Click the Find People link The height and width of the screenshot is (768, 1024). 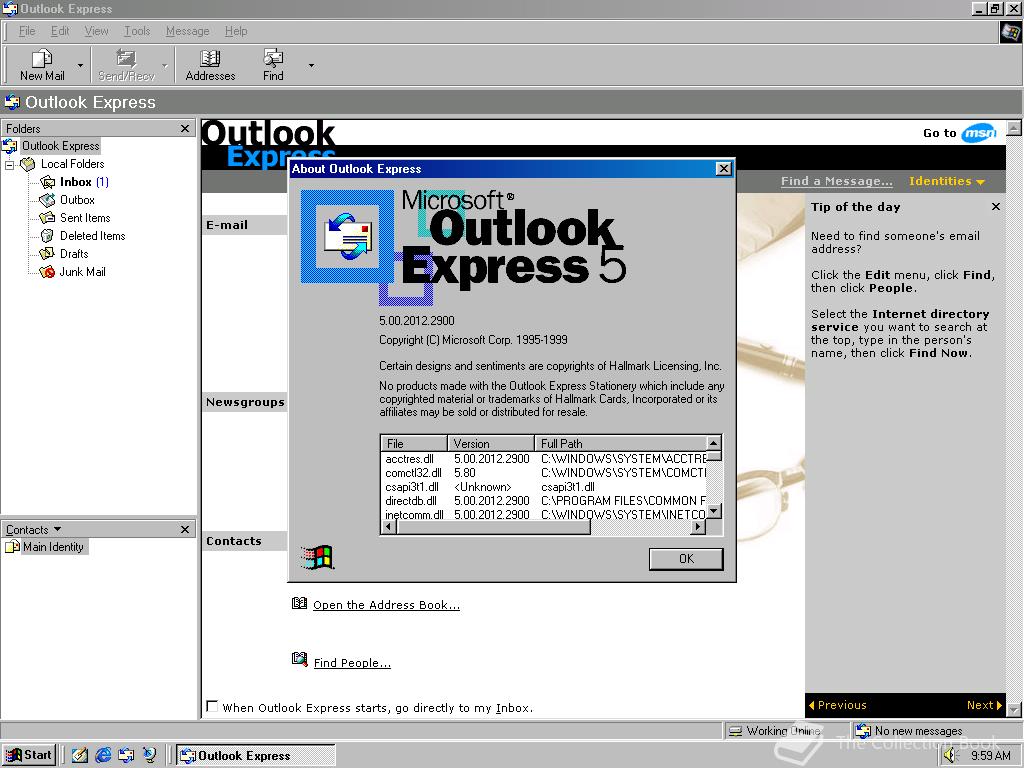[352, 664]
